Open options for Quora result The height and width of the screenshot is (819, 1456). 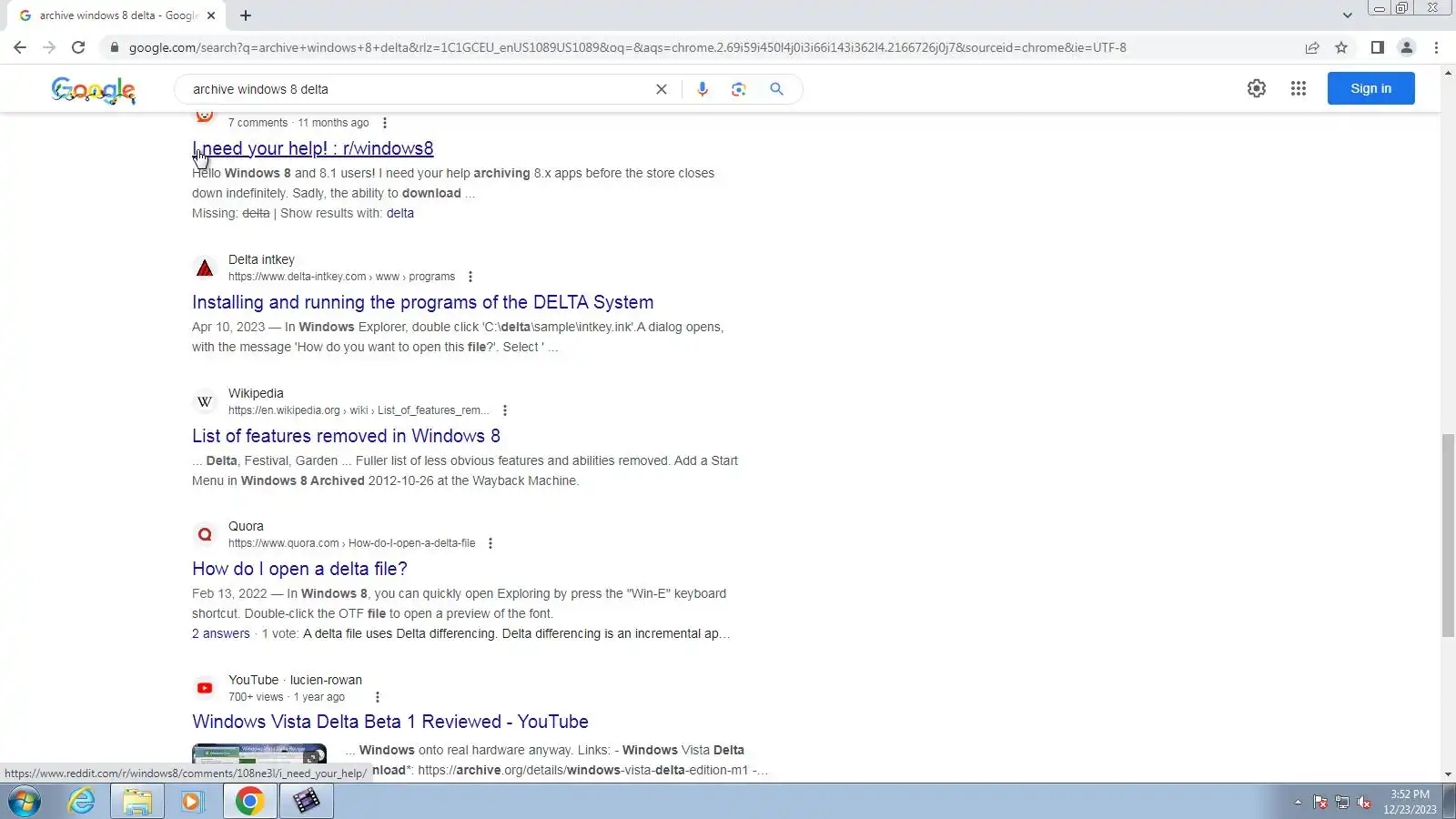pyautogui.click(x=490, y=543)
